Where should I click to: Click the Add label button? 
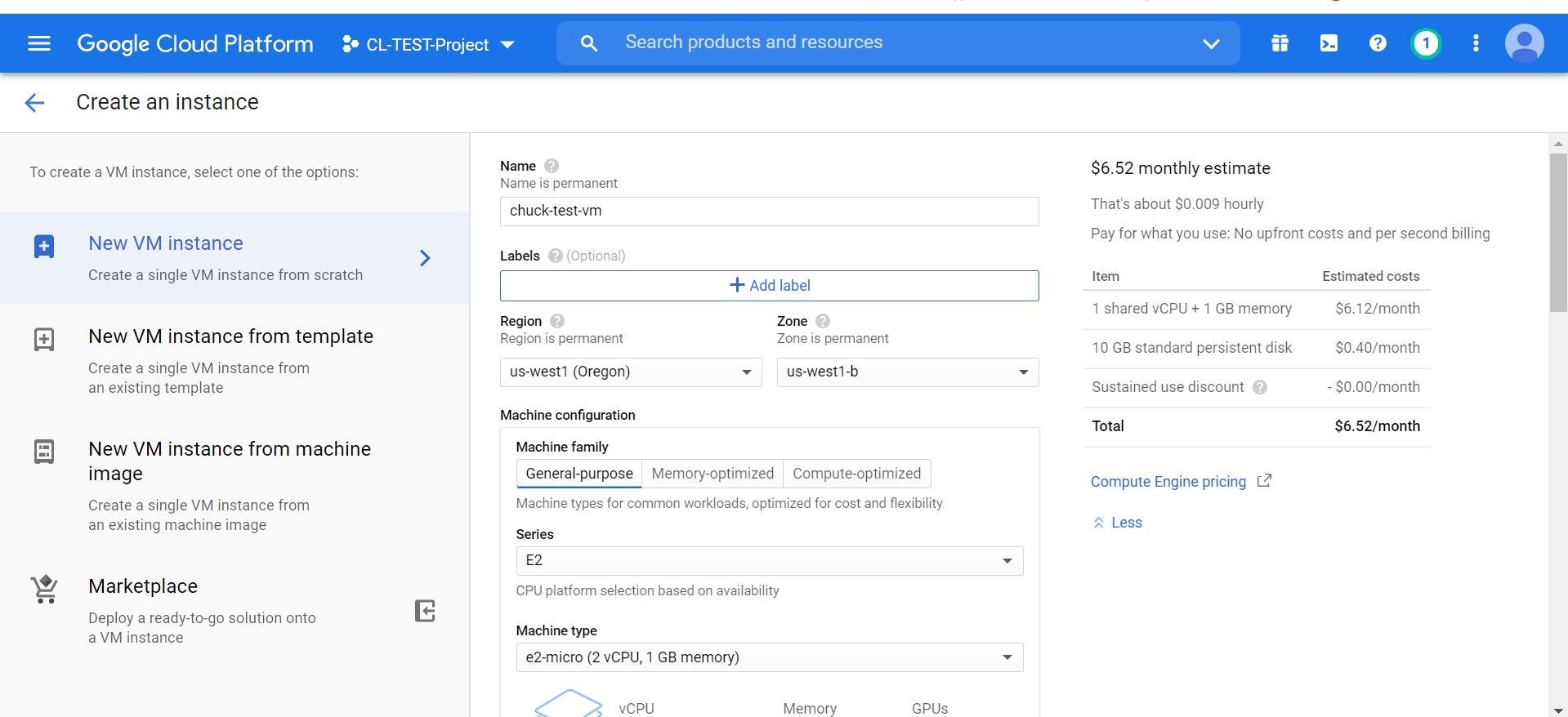(770, 286)
